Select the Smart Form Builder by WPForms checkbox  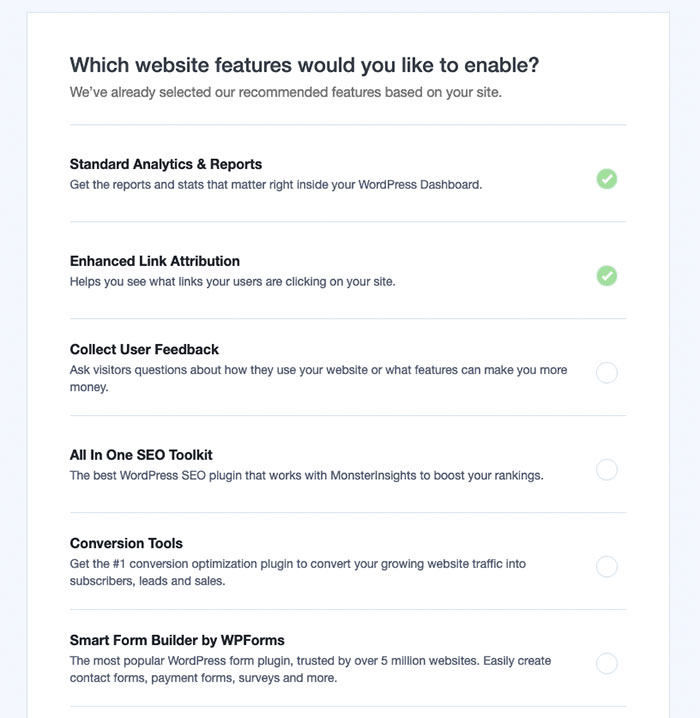point(607,663)
